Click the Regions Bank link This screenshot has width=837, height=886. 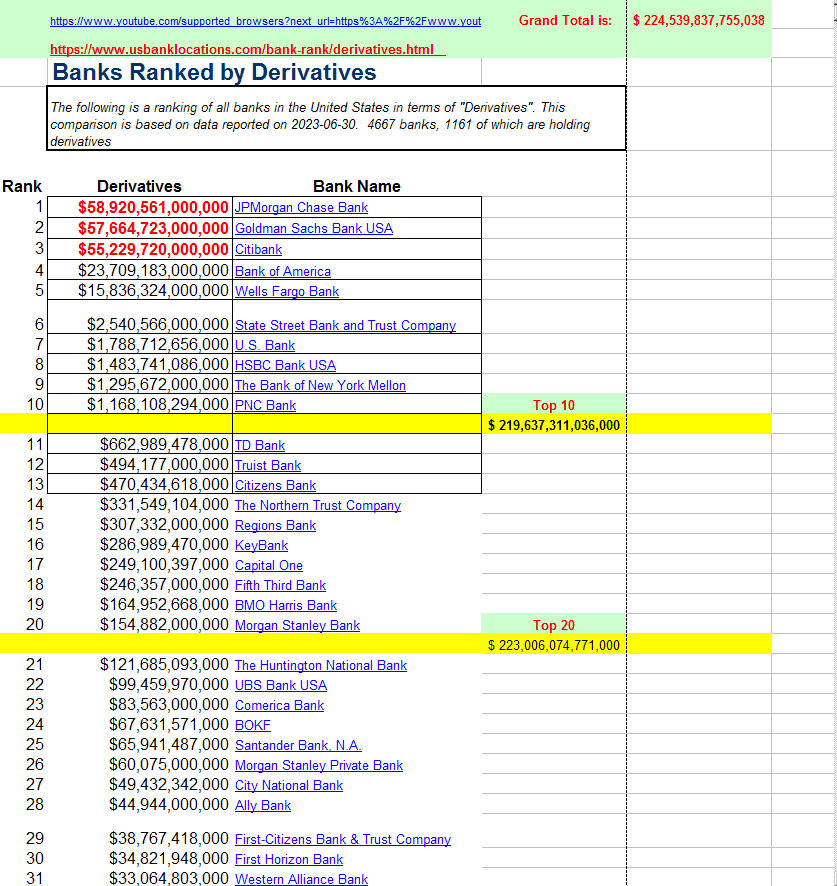(275, 525)
